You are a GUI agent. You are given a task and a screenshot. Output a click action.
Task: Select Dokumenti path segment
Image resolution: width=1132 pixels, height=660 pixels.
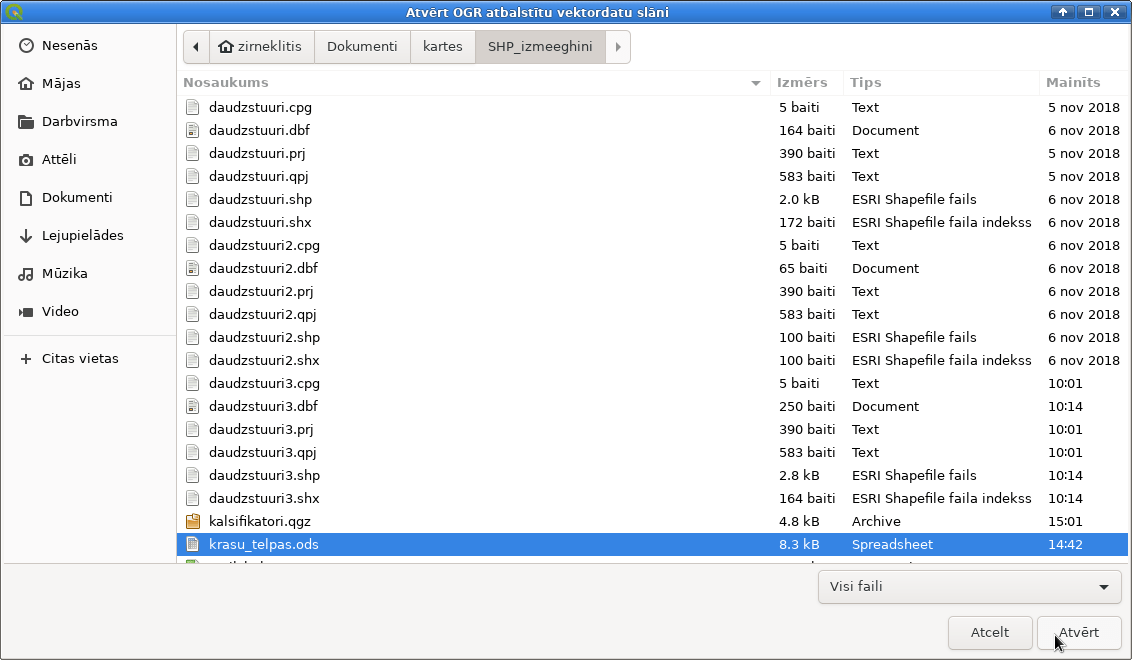tap(362, 47)
